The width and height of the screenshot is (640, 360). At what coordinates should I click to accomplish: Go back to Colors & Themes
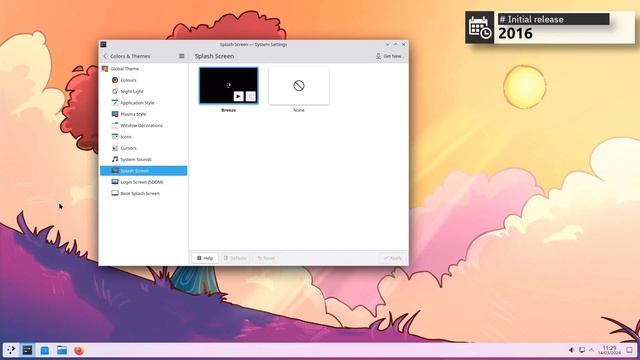click(127, 56)
